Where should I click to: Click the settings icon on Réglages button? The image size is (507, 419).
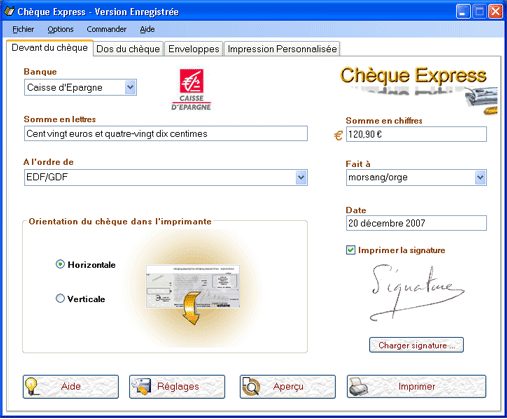141,387
